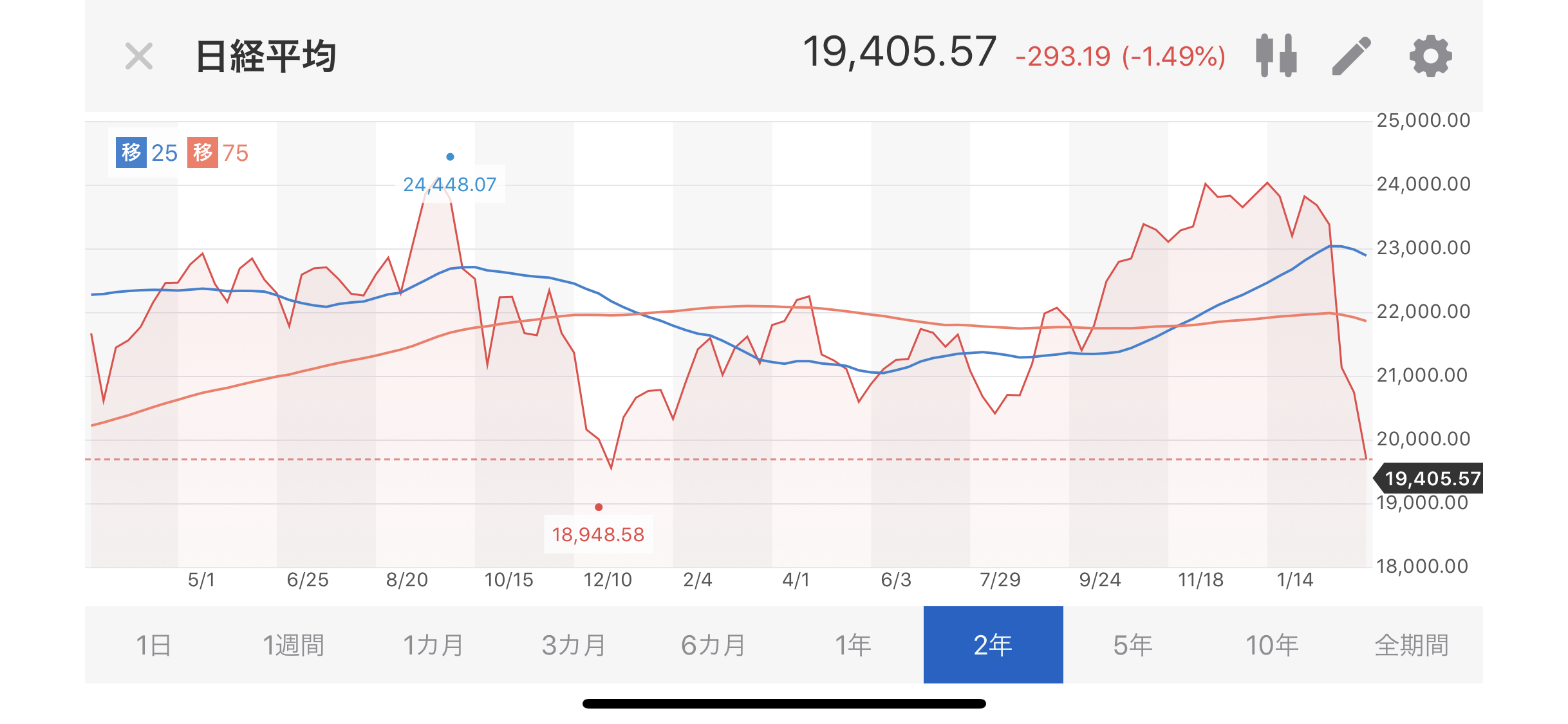Screen dimensions: 1568x724
Task: Toggle the 75-day moving average badge
Action: pos(218,153)
